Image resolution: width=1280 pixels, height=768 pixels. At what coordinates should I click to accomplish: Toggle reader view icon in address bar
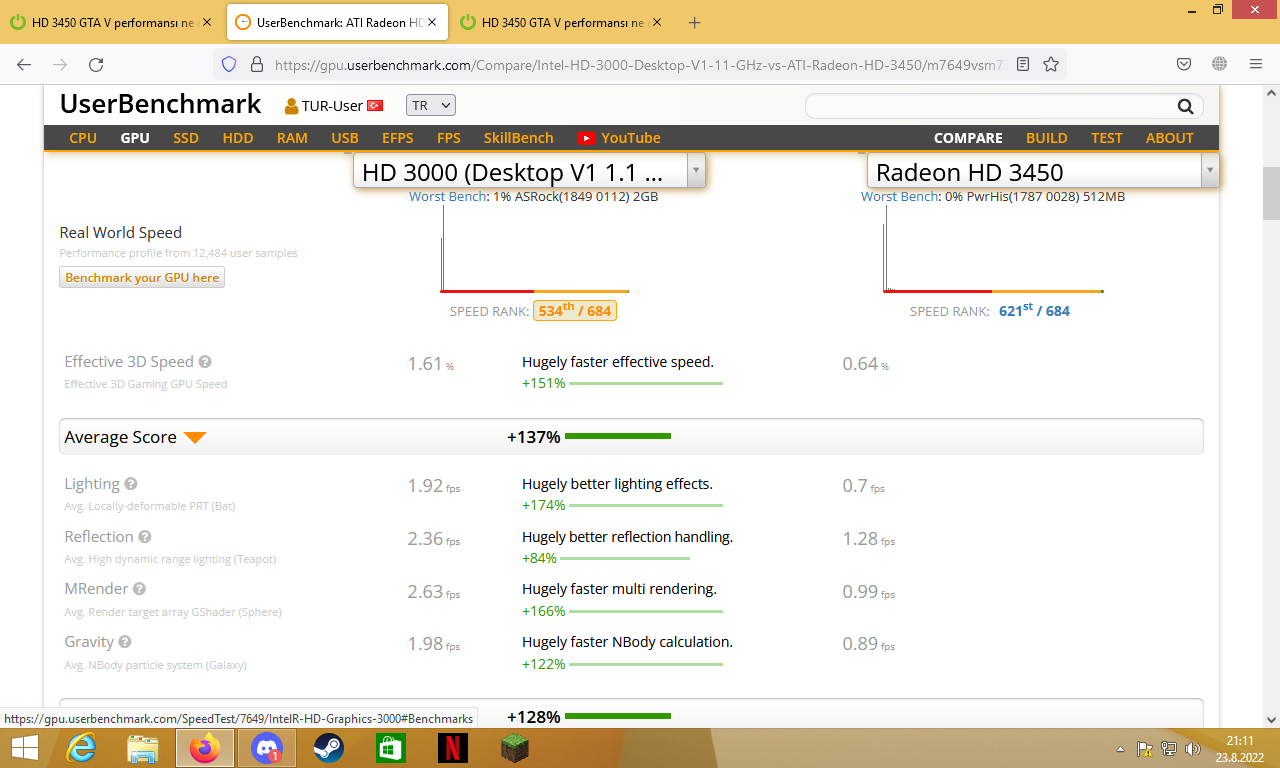(x=1023, y=64)
